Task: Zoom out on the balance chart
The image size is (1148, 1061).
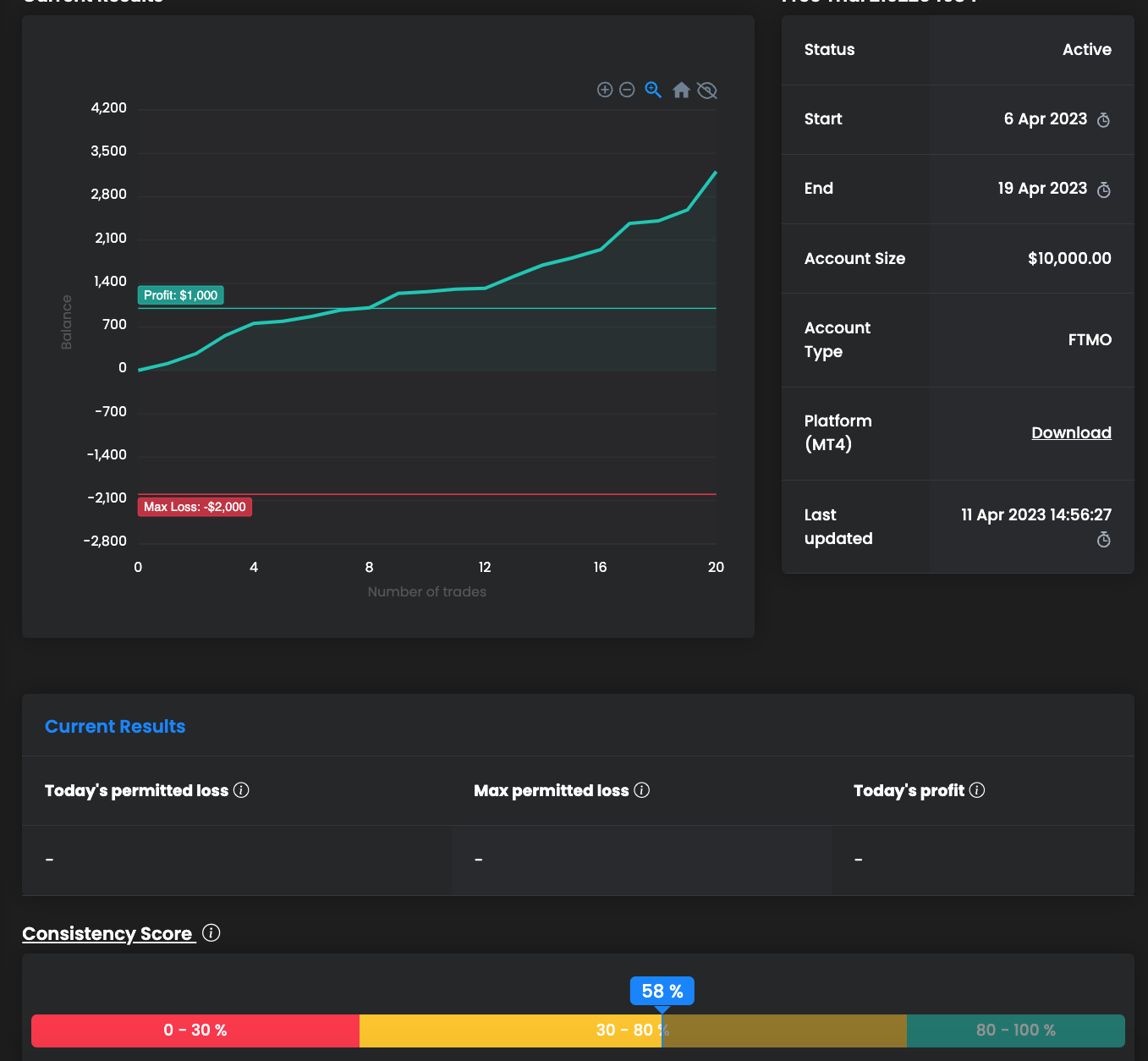Action: coord(627,90)
